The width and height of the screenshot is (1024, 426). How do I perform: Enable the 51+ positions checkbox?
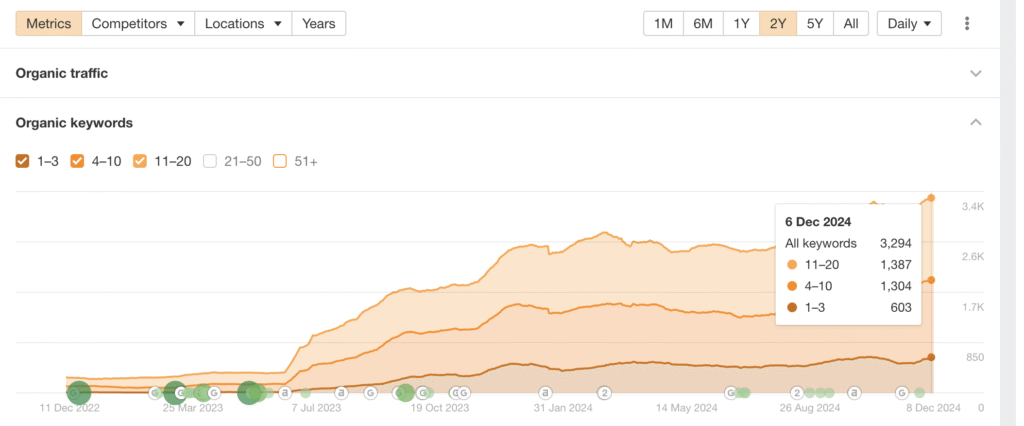280,161
